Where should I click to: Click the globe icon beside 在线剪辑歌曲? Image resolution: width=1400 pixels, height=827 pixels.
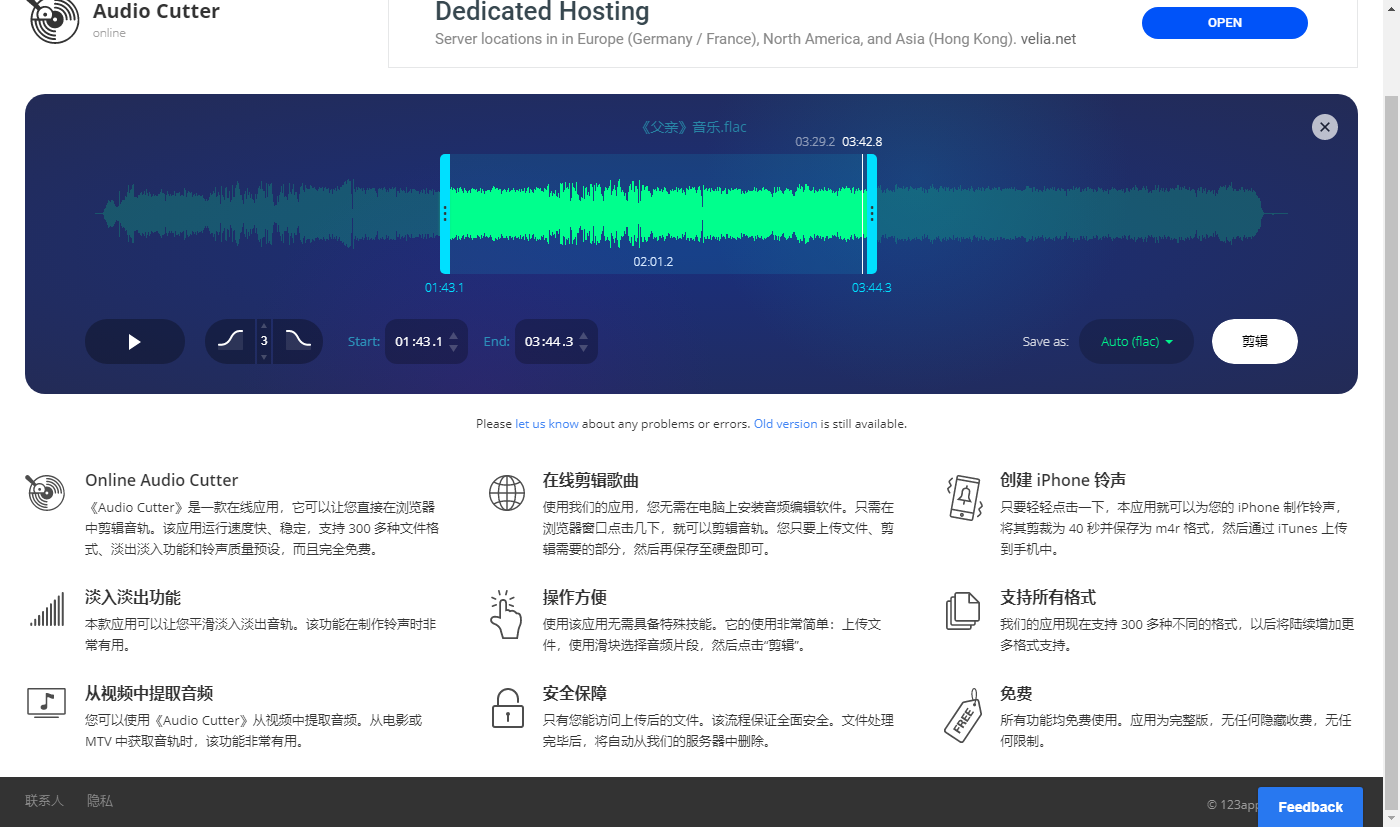507,493
